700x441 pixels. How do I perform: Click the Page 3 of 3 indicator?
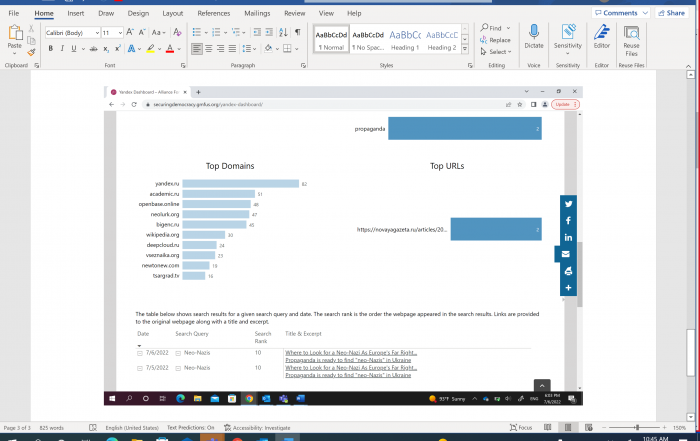[x=17, y=428]
